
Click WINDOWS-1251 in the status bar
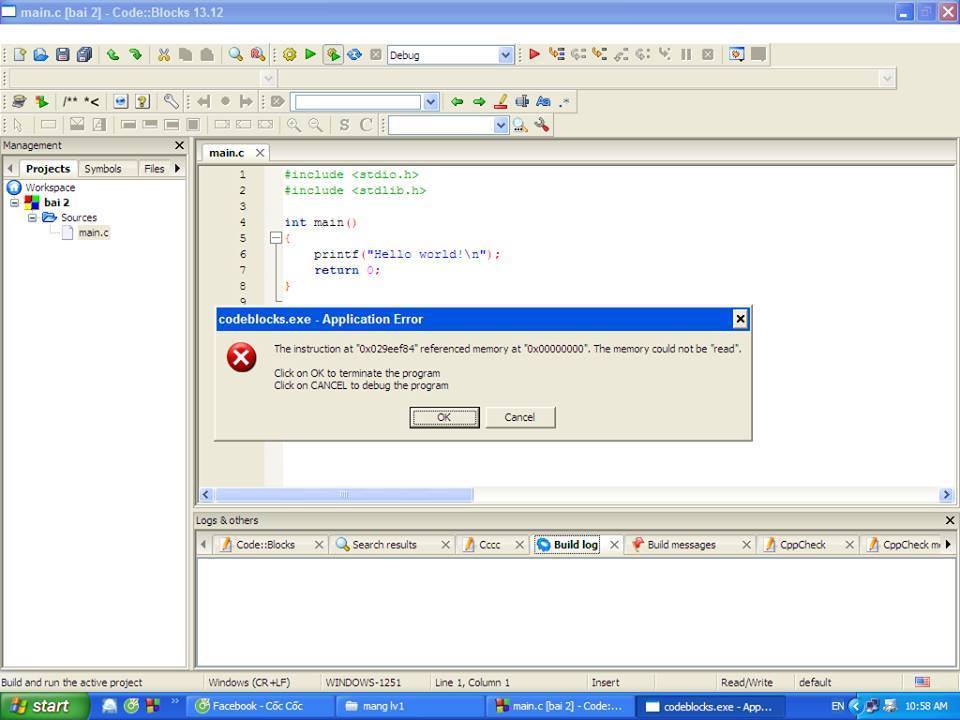point(363,682)
